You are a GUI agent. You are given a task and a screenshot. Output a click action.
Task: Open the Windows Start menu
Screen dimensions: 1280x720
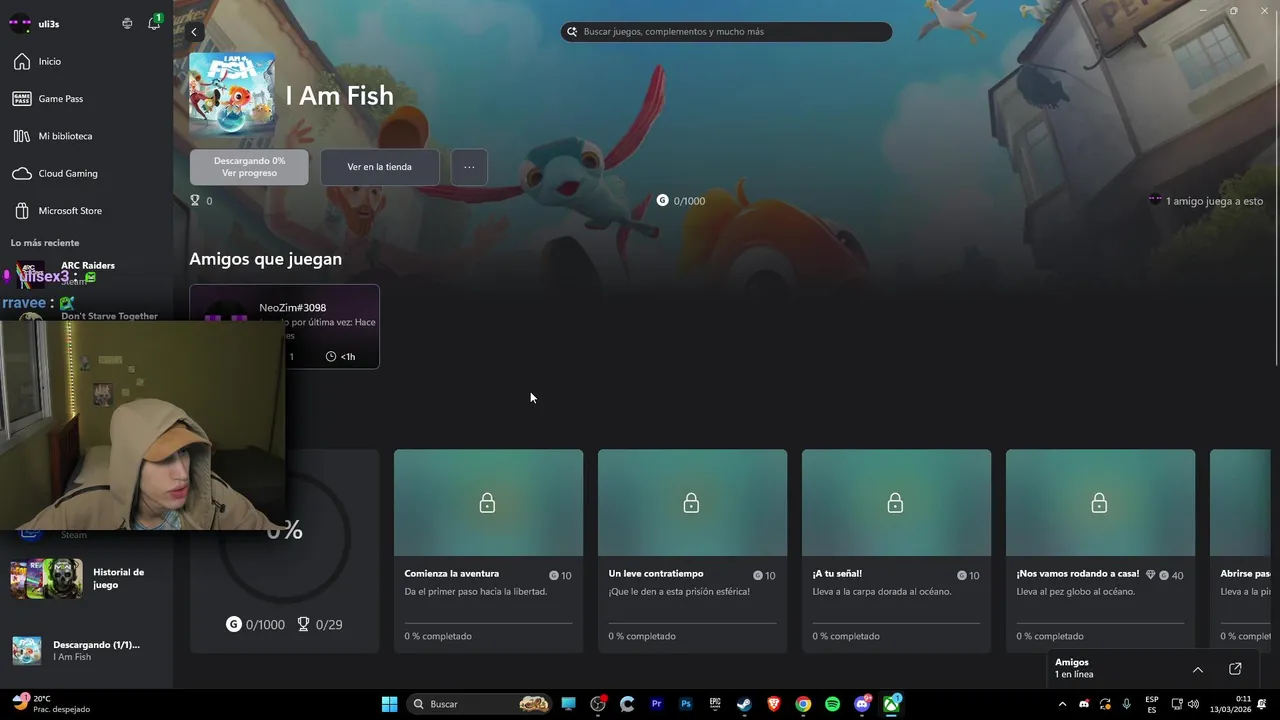389,704
